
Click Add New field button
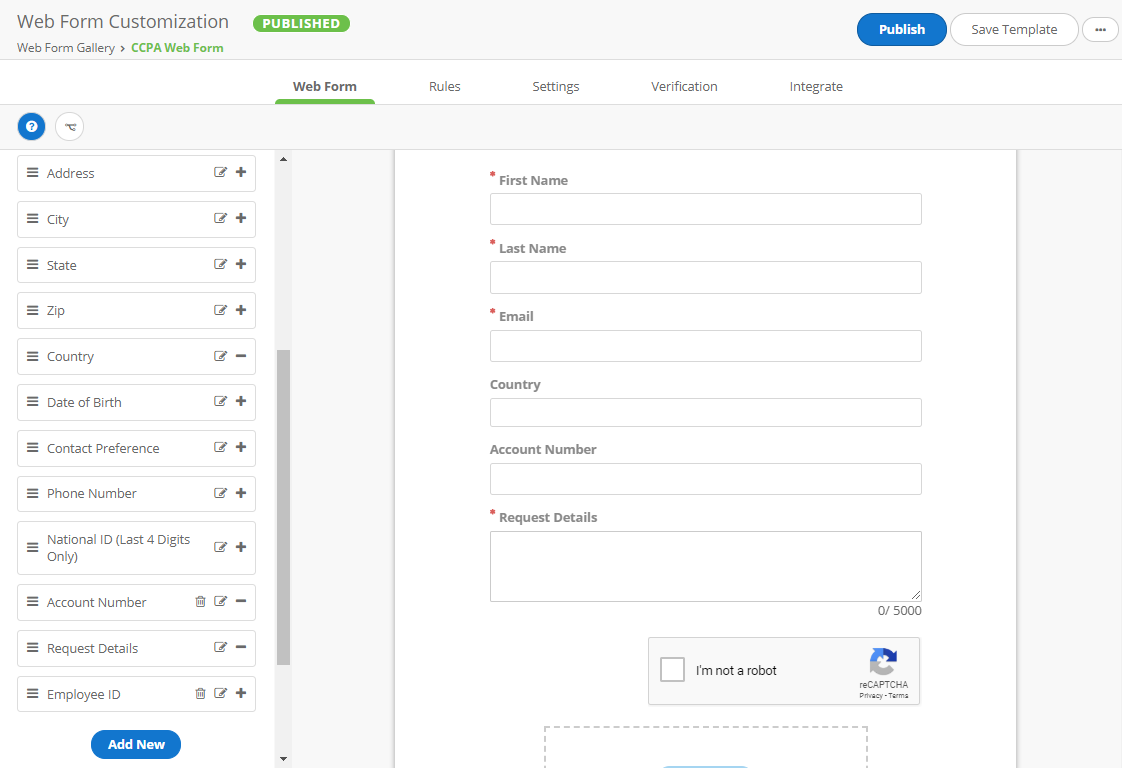pos(136,744)
